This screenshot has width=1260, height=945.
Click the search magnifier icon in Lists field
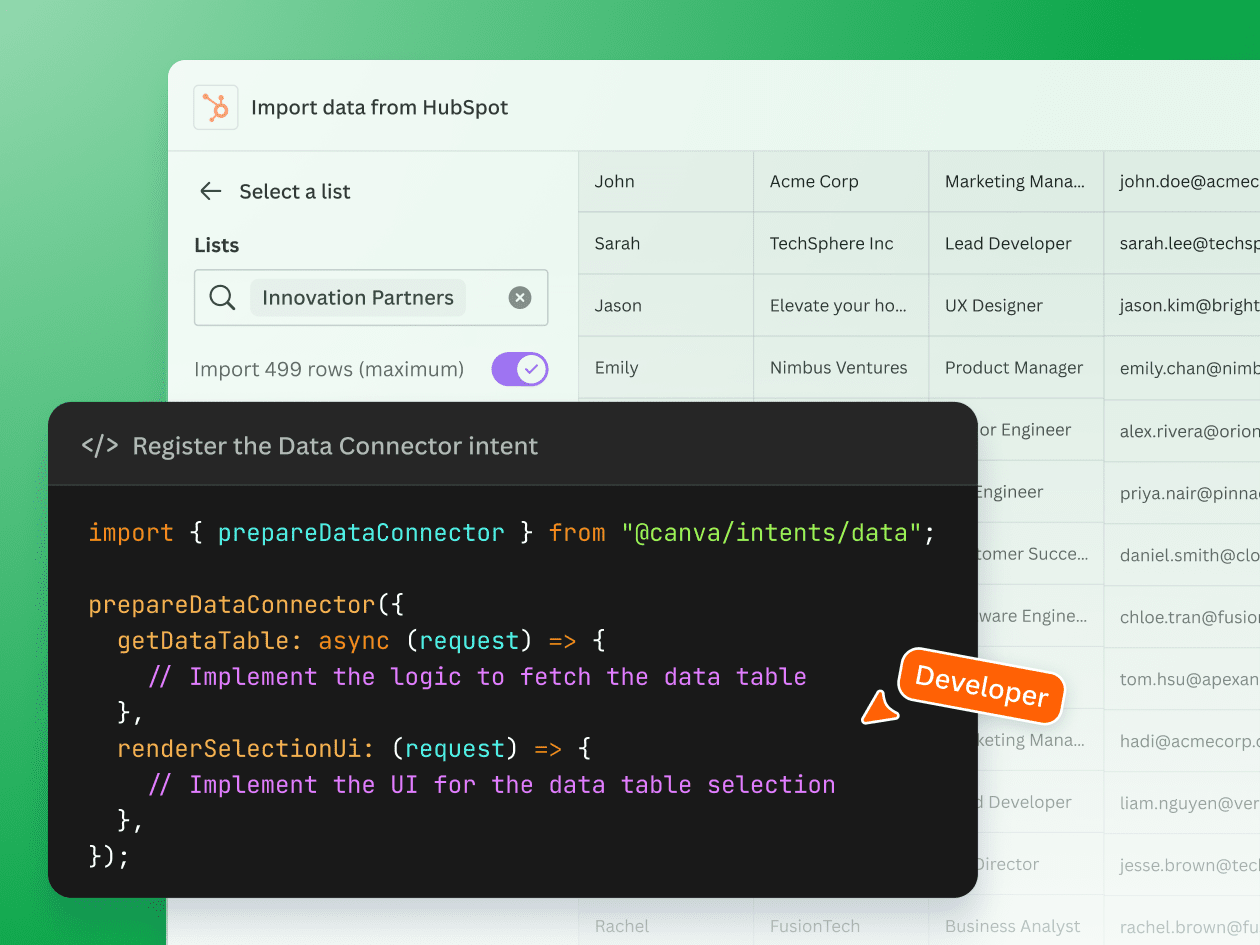click(x=222, y=297)
